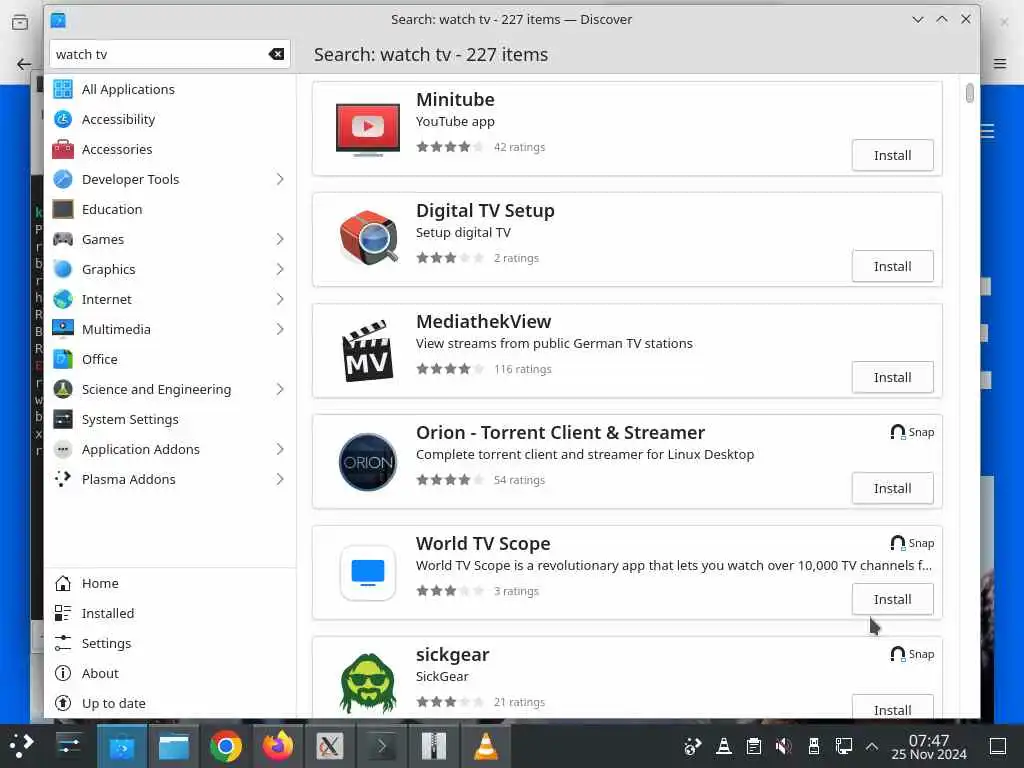The height and width of the screenshot is (768, 1024).
Task: Click the Snap badge on Orion card
Action: [912, 432]
